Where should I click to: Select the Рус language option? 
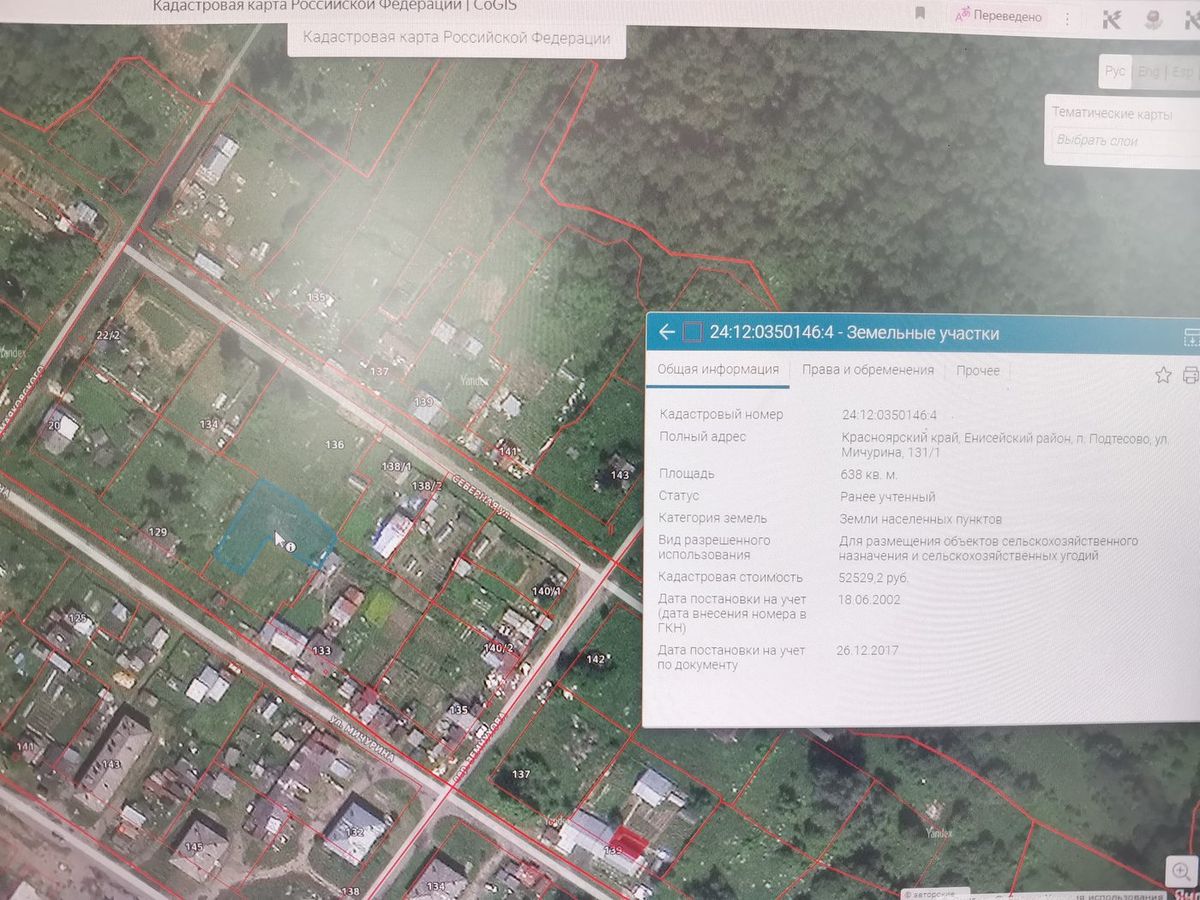pos(1115,71)
